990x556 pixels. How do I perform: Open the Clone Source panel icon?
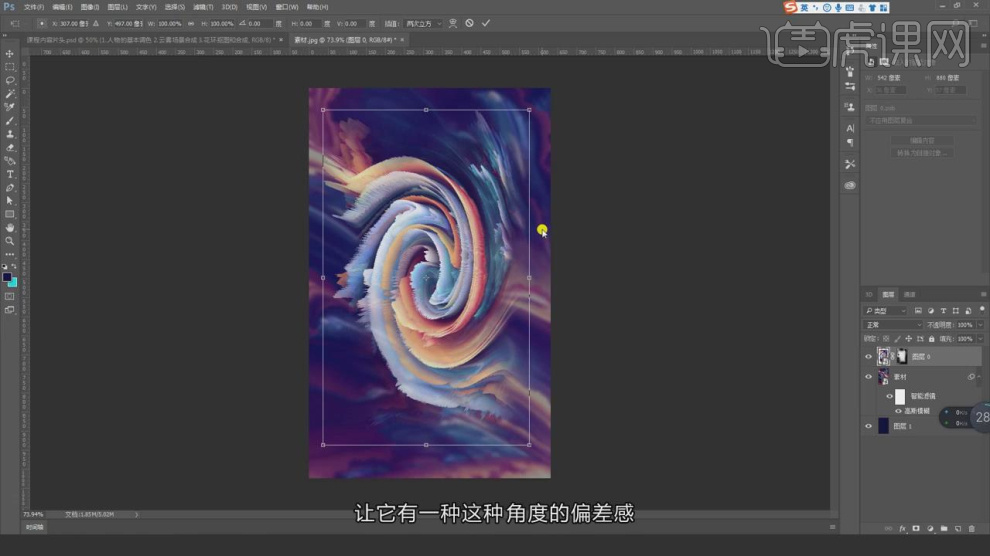[850, 107]
